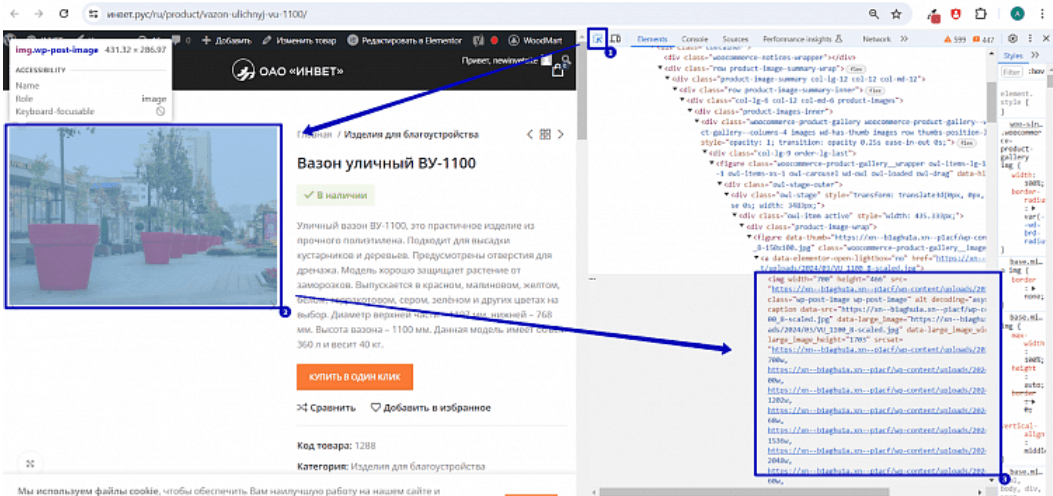Click the browser forward arrow

(40, 13)
